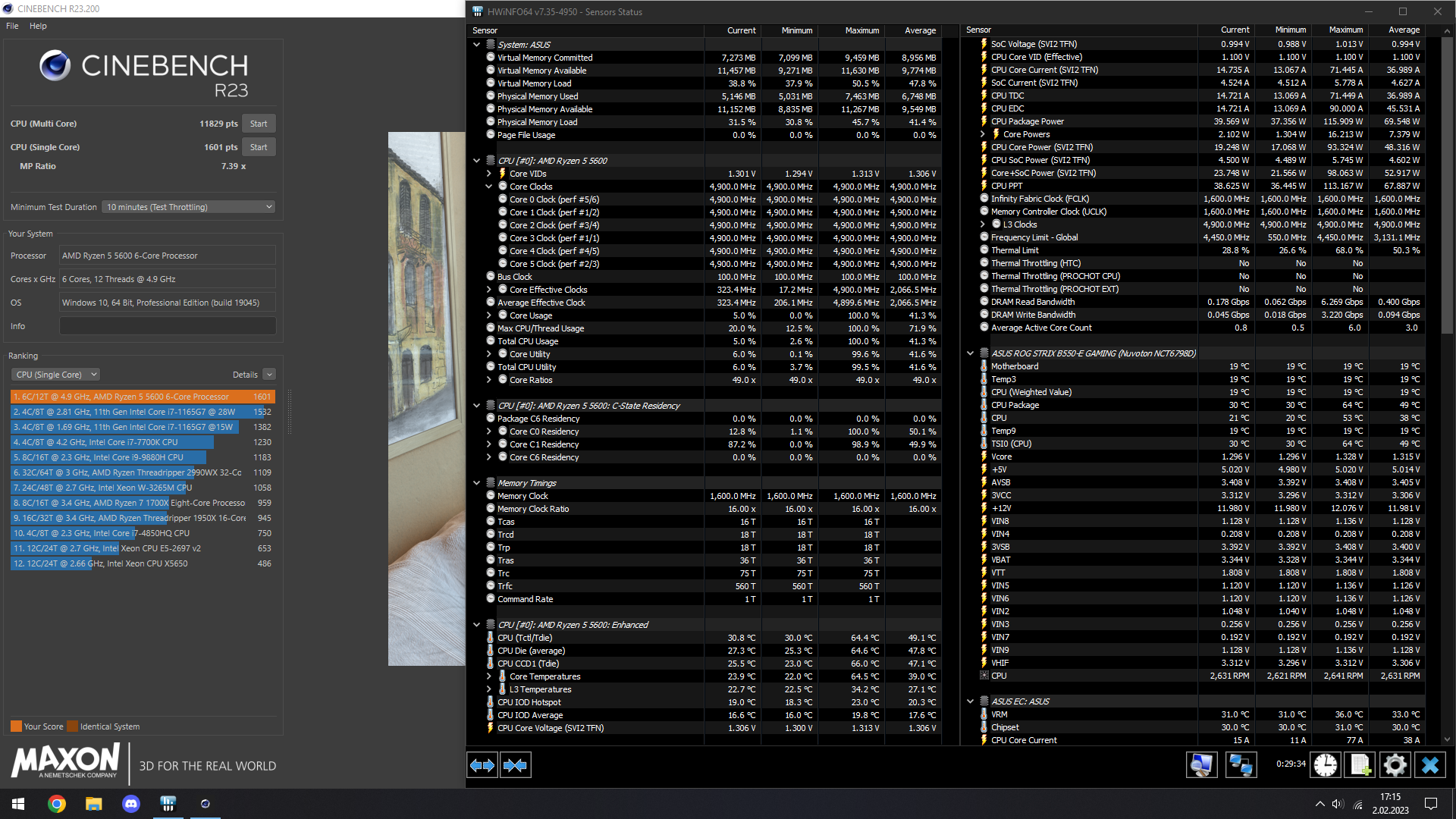Open HWiNFO sensor settings gear icon
Viewport: 1456px width, 819px height.
1395,765
